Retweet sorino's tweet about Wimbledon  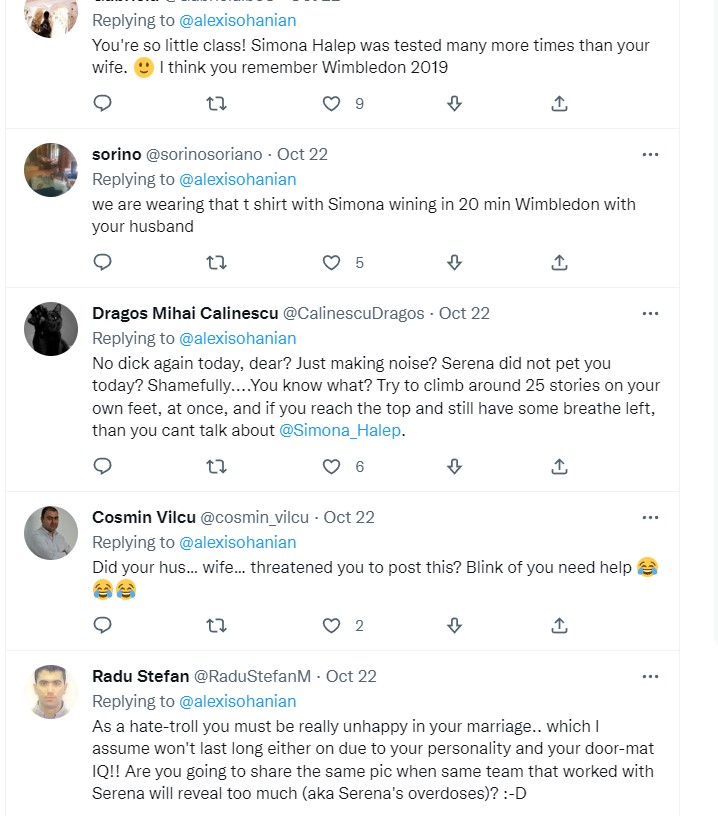pos(216,263)
